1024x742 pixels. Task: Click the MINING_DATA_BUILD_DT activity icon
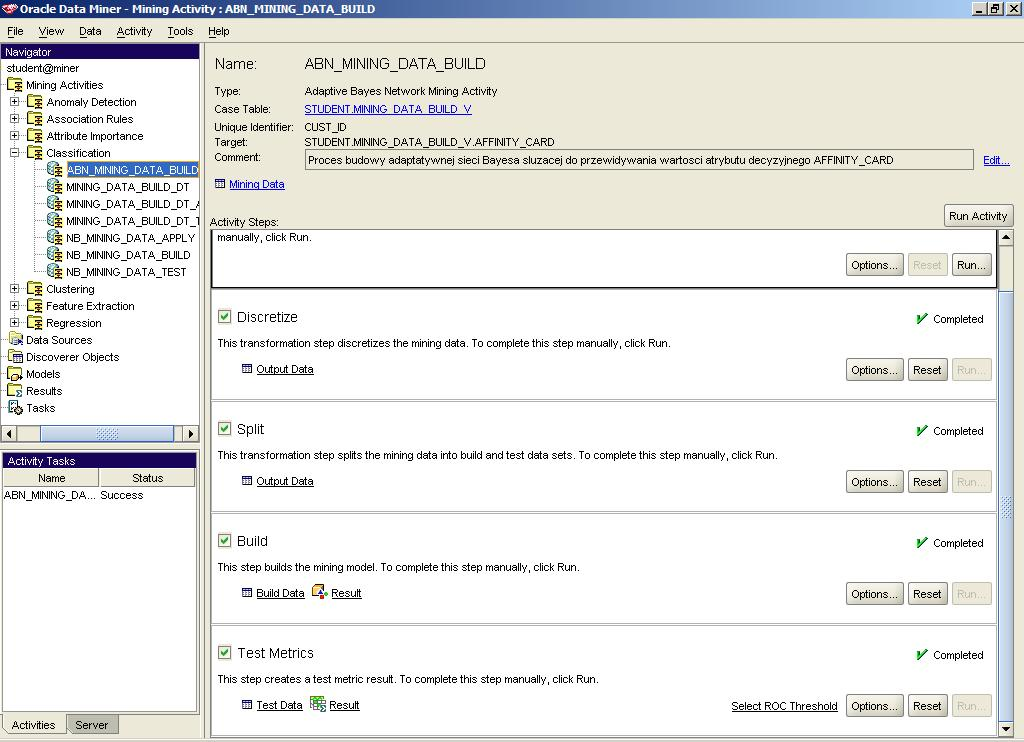point(55,187)
